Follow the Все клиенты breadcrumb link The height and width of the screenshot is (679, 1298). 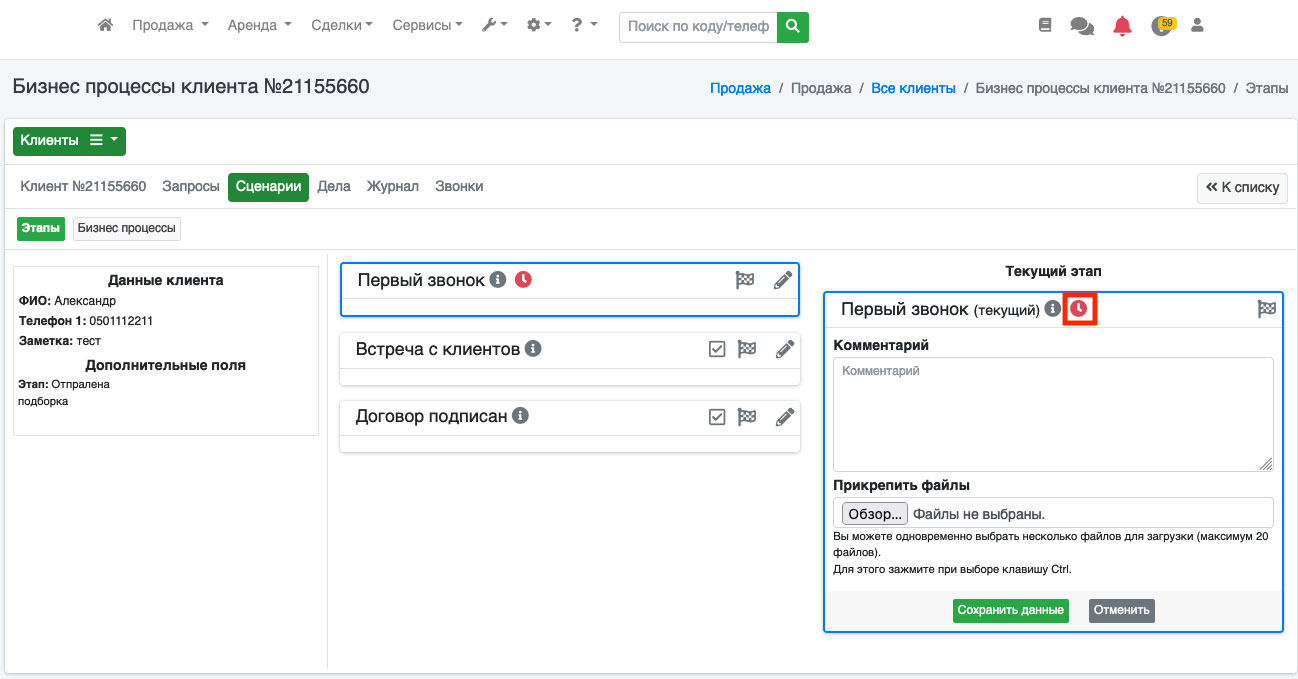point(913,88)
